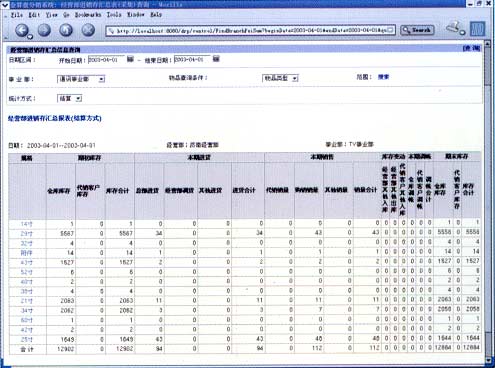
Task: Click the Mozilla throbber logo icon
Action: 477,29
